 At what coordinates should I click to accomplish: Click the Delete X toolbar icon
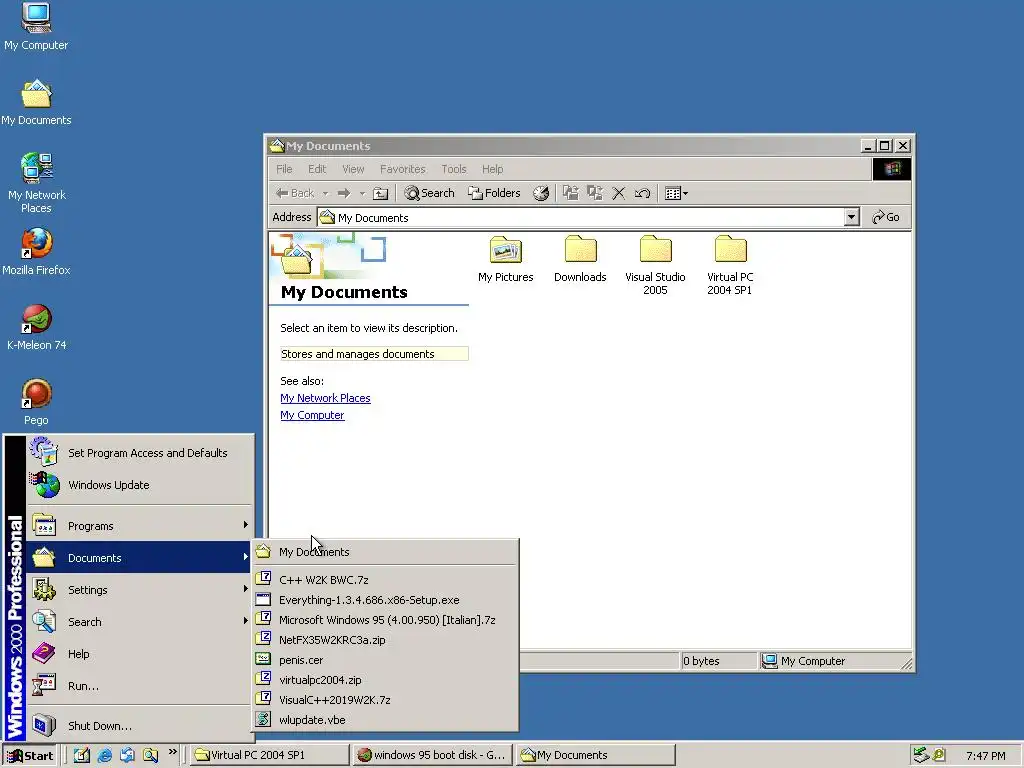tap(618, 193)
